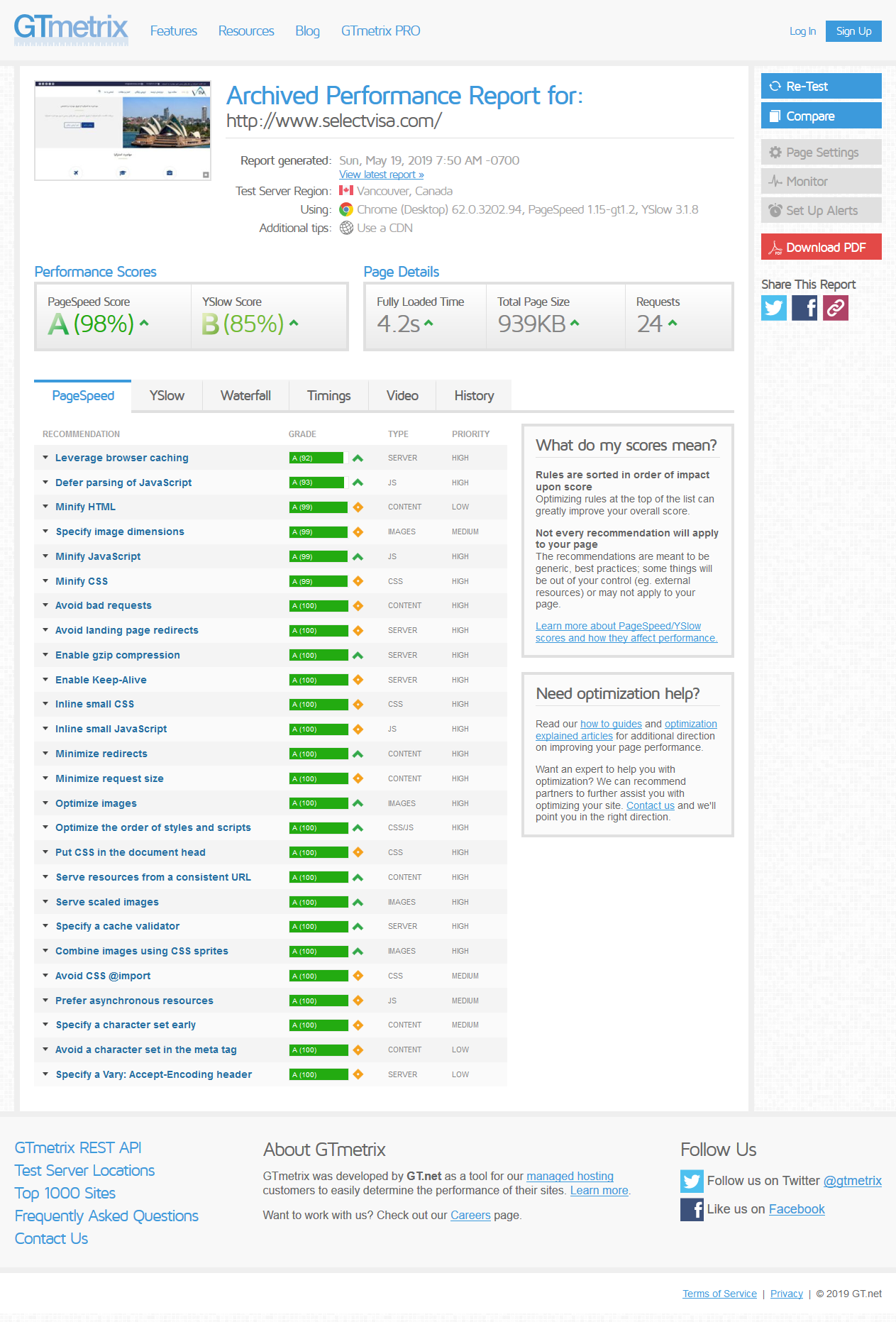Open Page Settings button
Viewport: 896px width, 1322px height.
[822, 152]
